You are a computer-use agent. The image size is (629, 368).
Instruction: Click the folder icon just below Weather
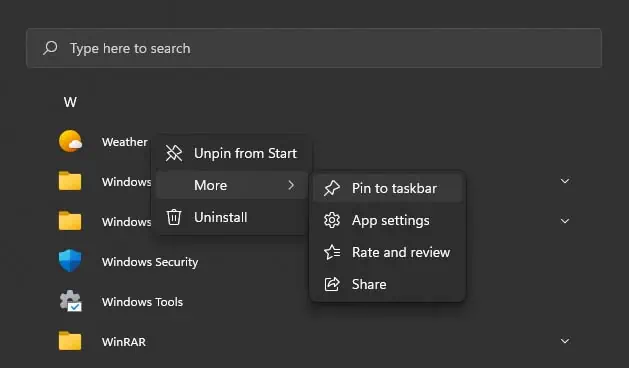coord(70,181)
